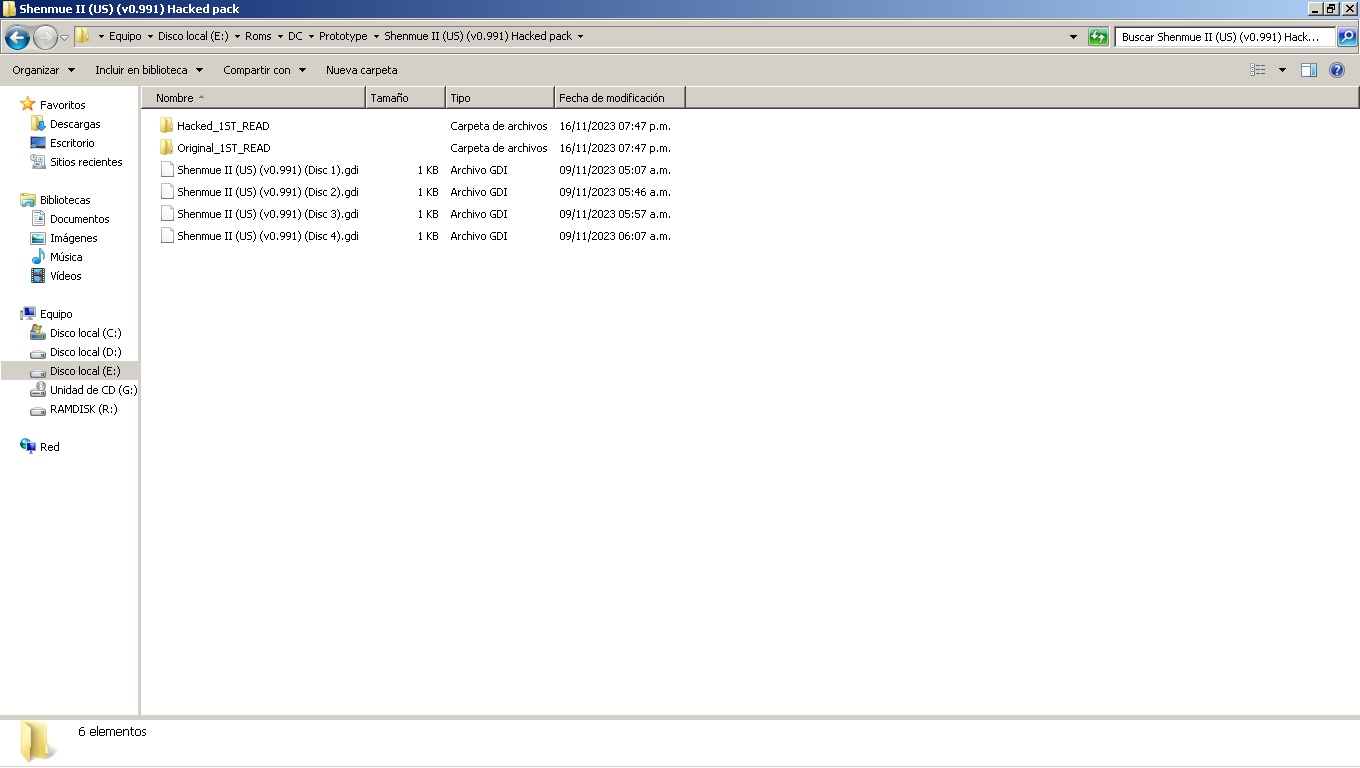Open the Imágenes library

74,238
